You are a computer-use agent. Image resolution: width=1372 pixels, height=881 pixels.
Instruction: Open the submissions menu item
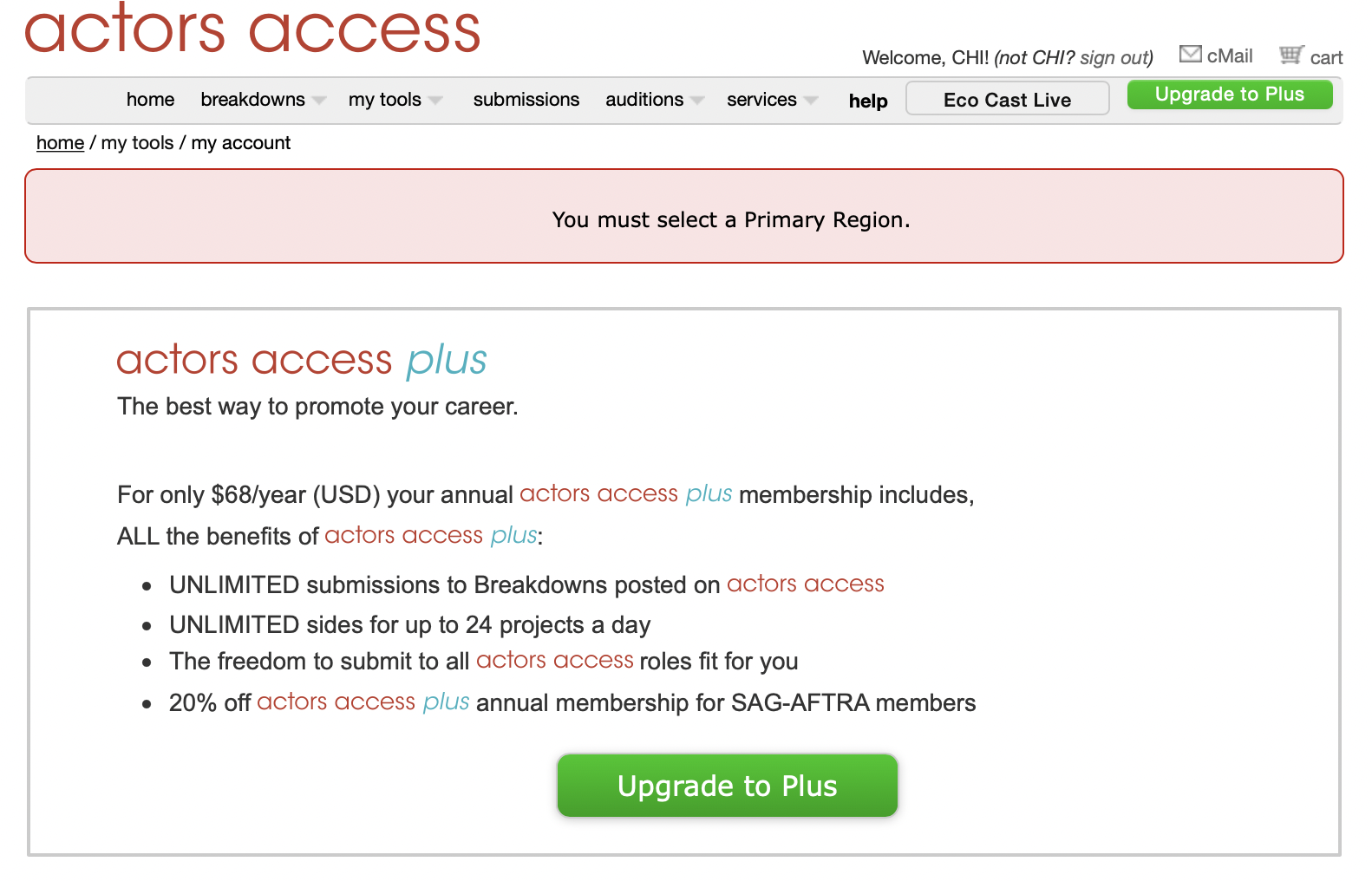526,100
